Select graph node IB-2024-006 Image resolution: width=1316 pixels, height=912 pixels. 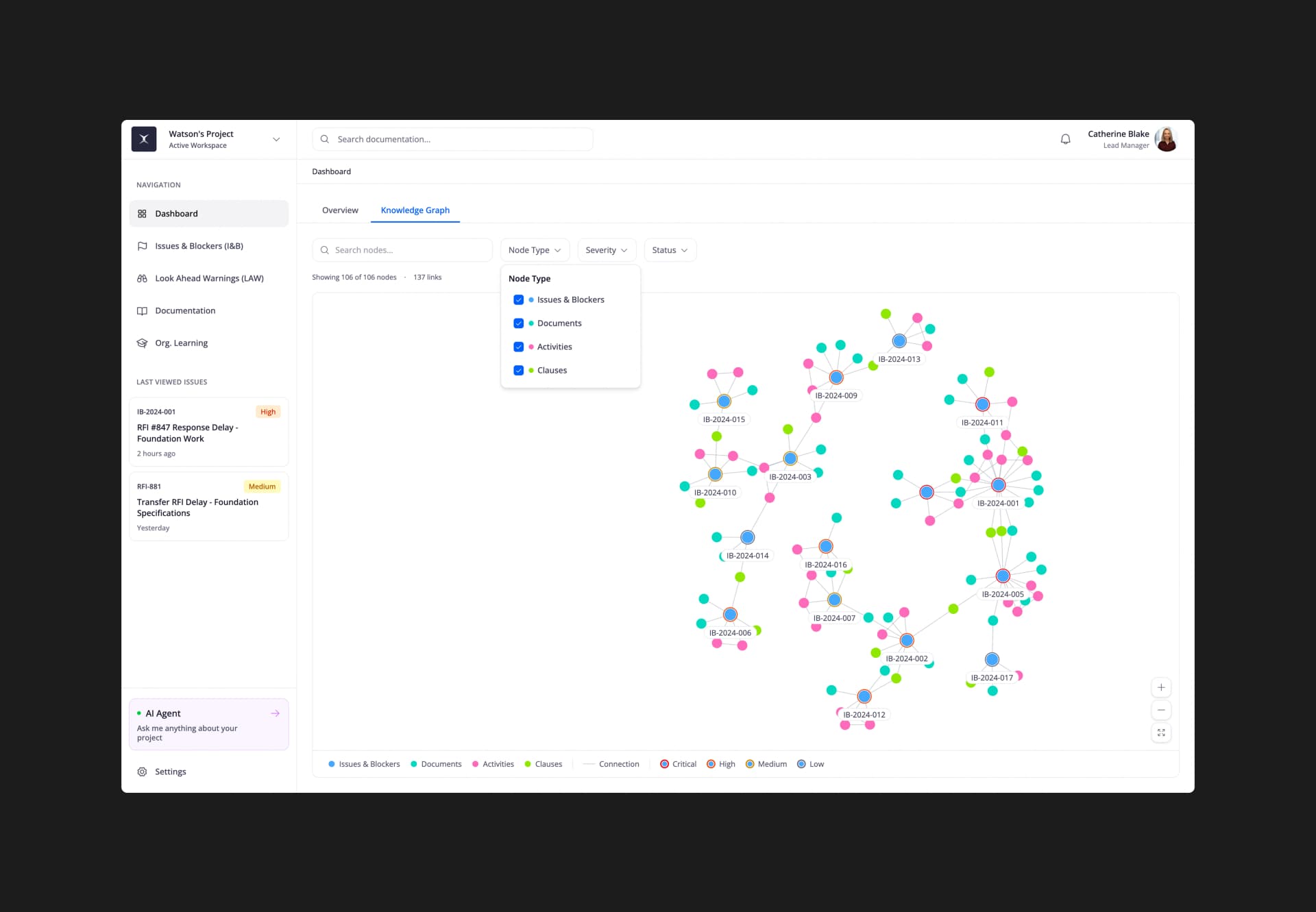(730, 615)
